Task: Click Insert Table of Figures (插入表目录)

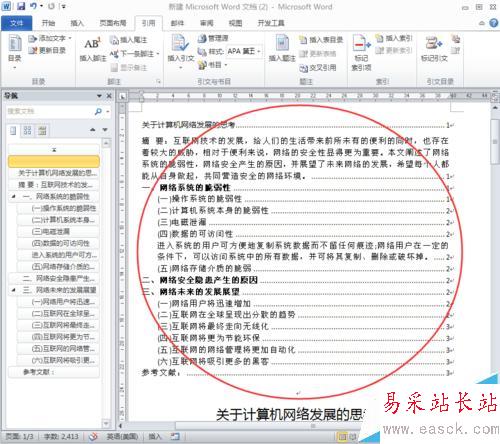Action: pos(321,40)
